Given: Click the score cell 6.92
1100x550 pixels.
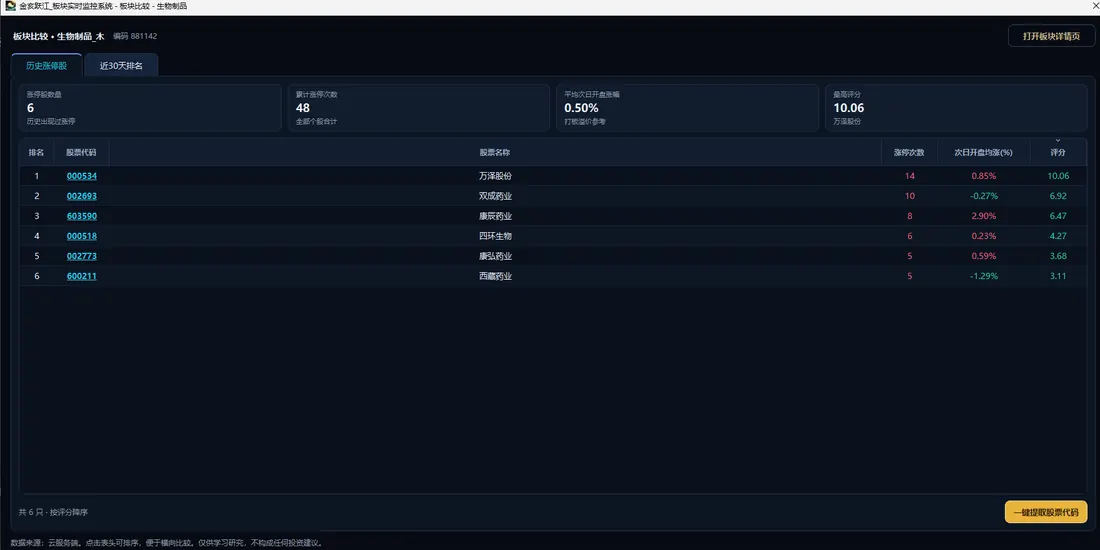Looking at the screenshot, I should 1058,196.
